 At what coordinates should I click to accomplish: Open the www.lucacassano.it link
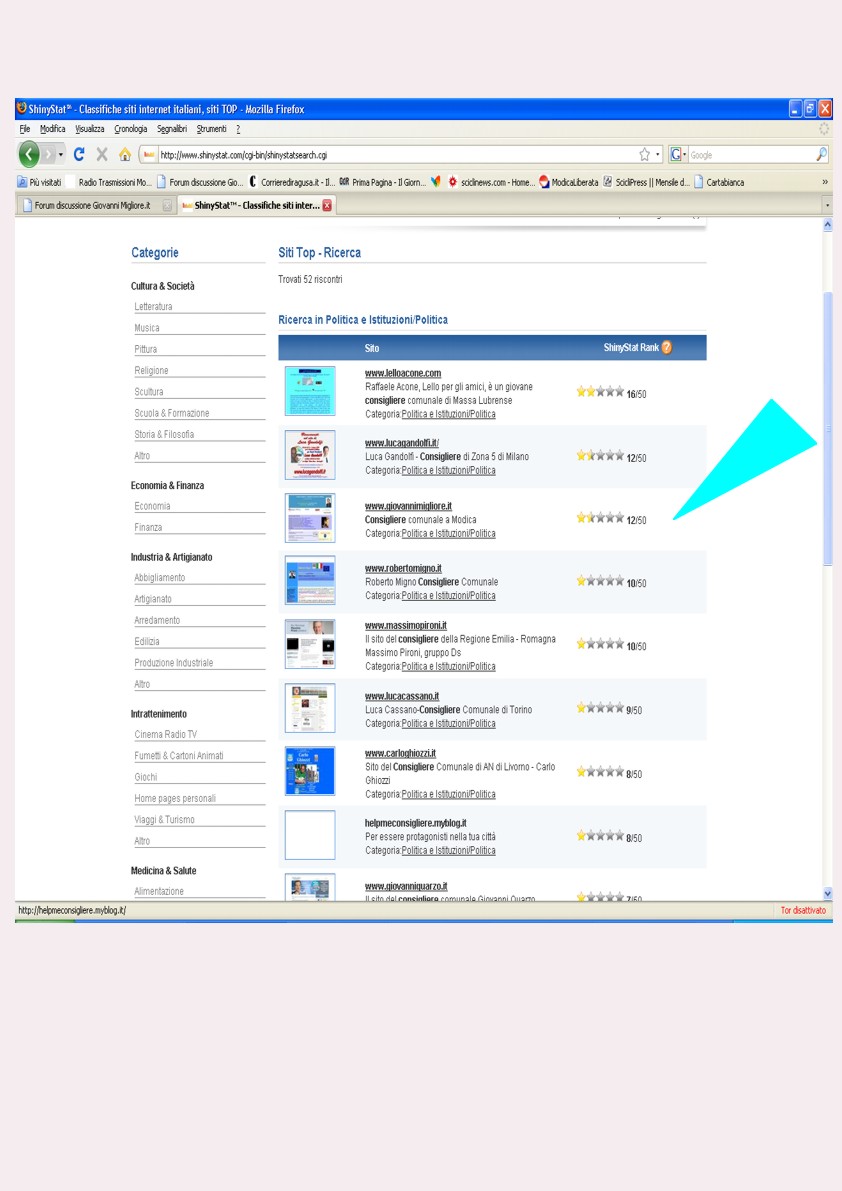(402, 696)
